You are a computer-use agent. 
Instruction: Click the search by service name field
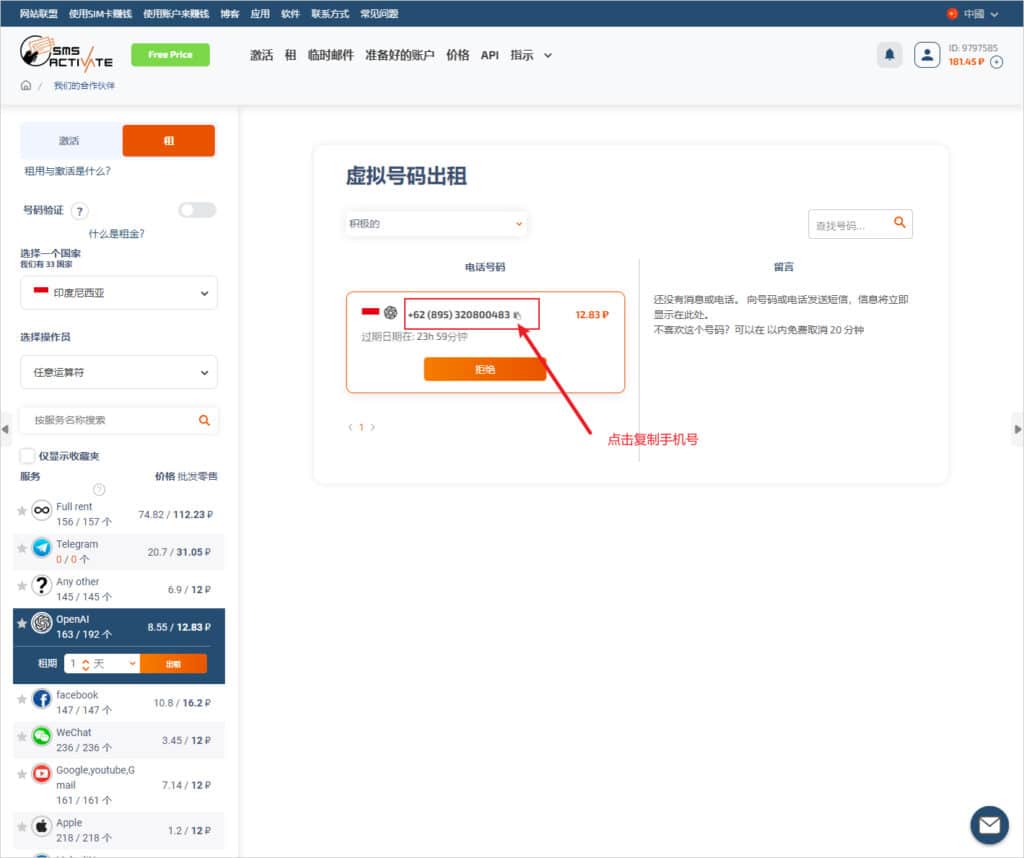[119, 420]
